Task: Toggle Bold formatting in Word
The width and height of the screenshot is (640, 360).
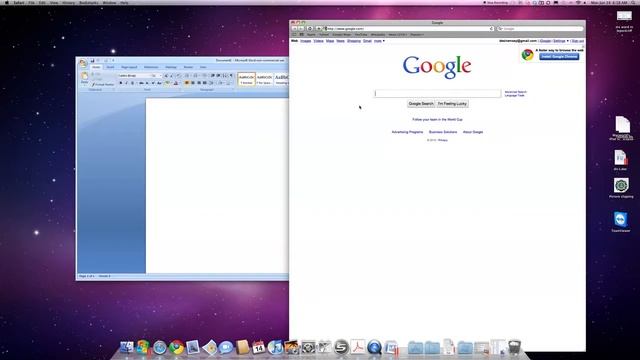Action: point(120,83)
